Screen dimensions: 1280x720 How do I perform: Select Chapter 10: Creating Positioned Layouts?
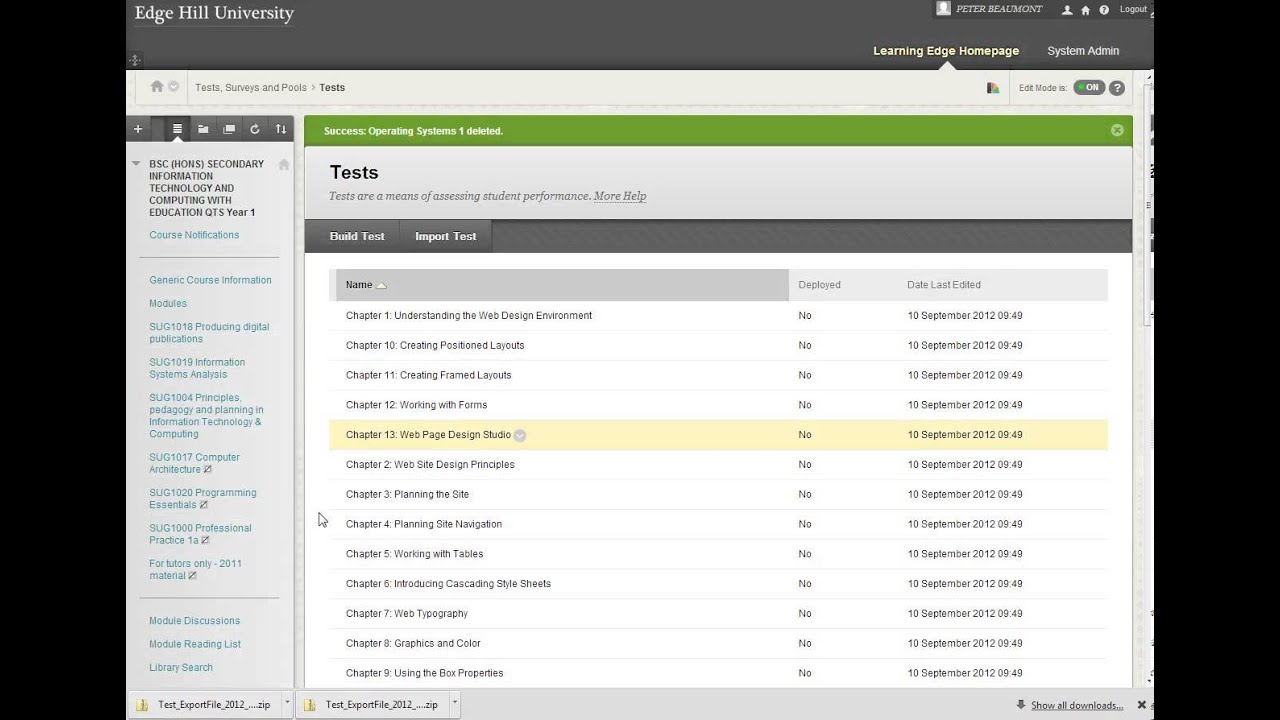click(435, 345)
